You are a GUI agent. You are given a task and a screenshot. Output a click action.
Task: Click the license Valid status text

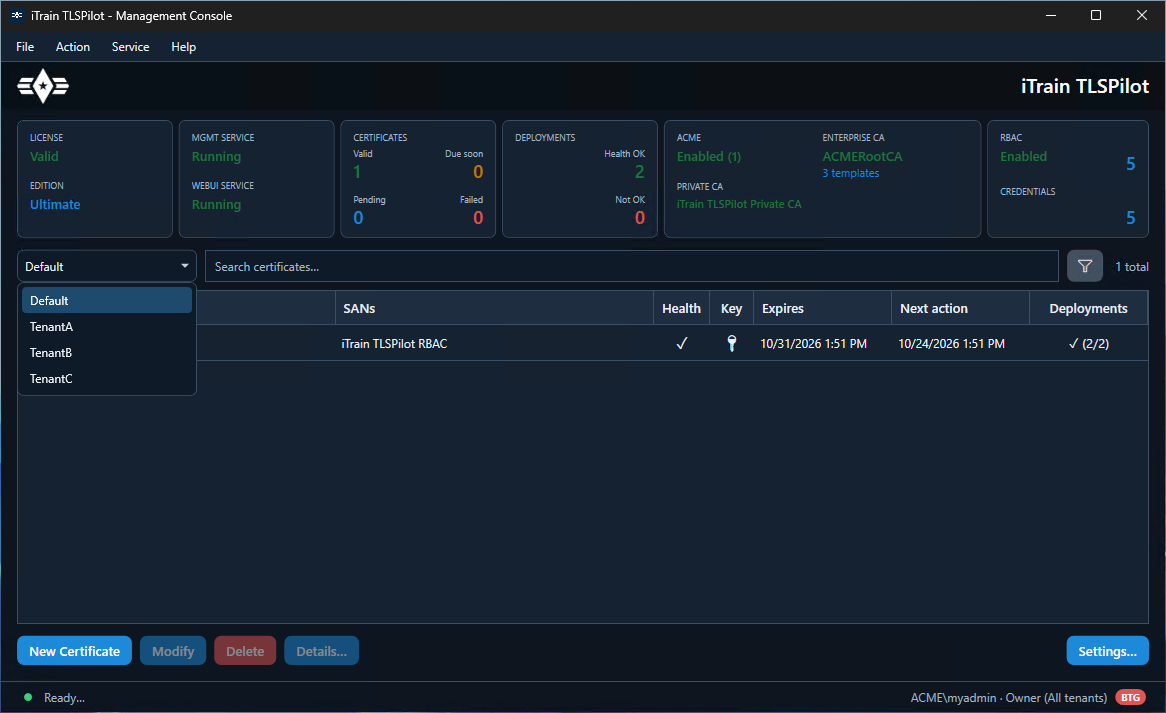coord(44,156)
